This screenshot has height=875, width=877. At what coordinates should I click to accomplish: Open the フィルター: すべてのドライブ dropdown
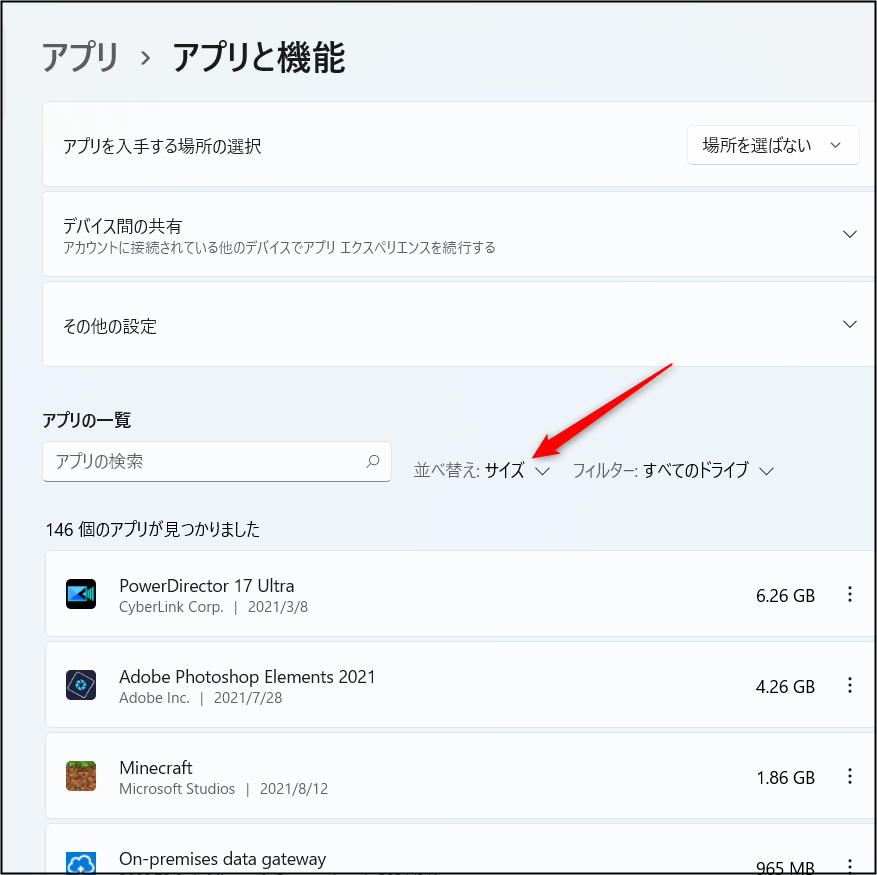673,471
